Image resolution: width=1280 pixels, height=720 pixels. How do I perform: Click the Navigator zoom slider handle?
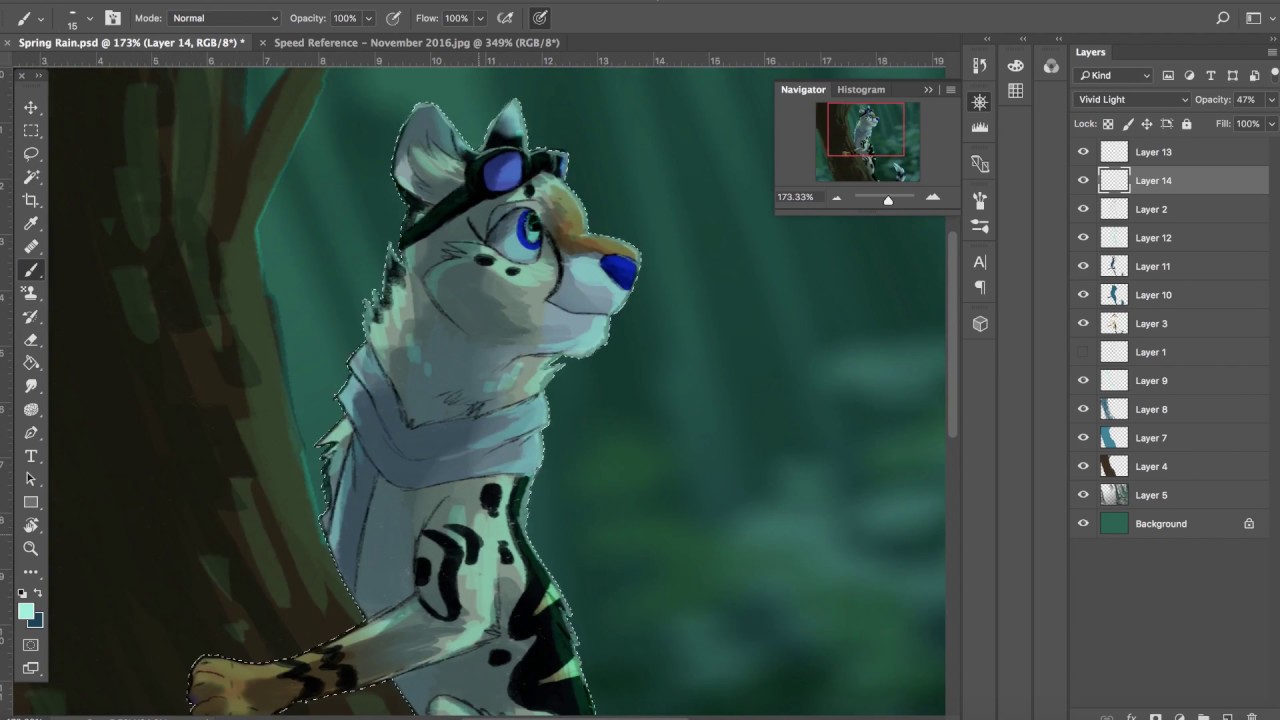(x=888, y=200)
